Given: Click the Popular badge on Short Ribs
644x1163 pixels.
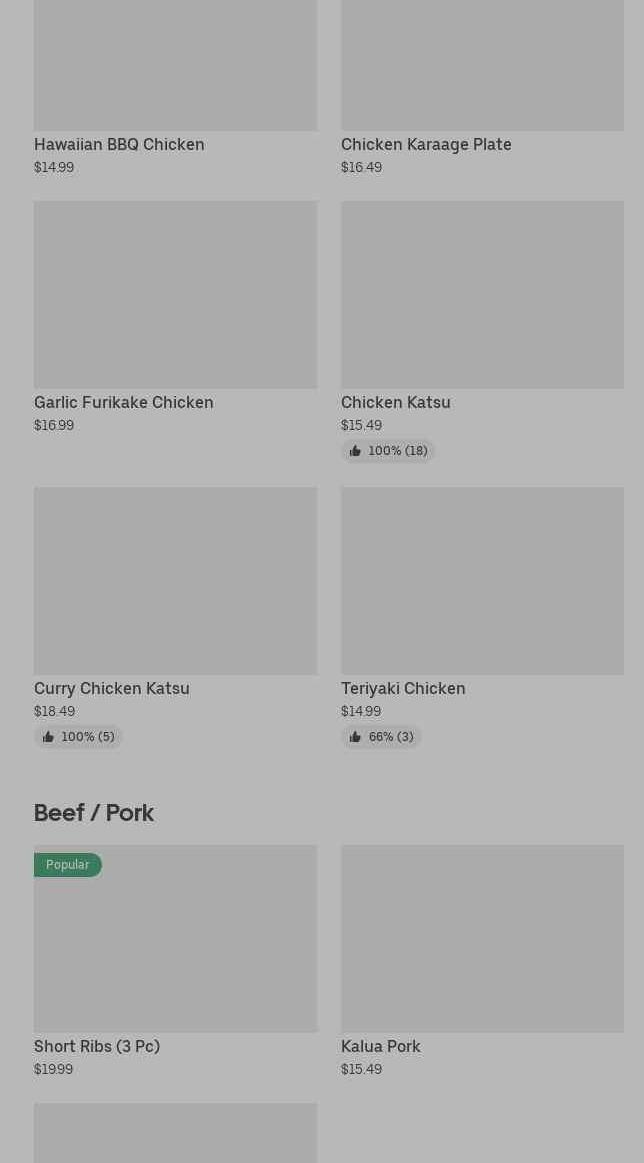Looking at the screenshot, I should [x=67, y=865].
